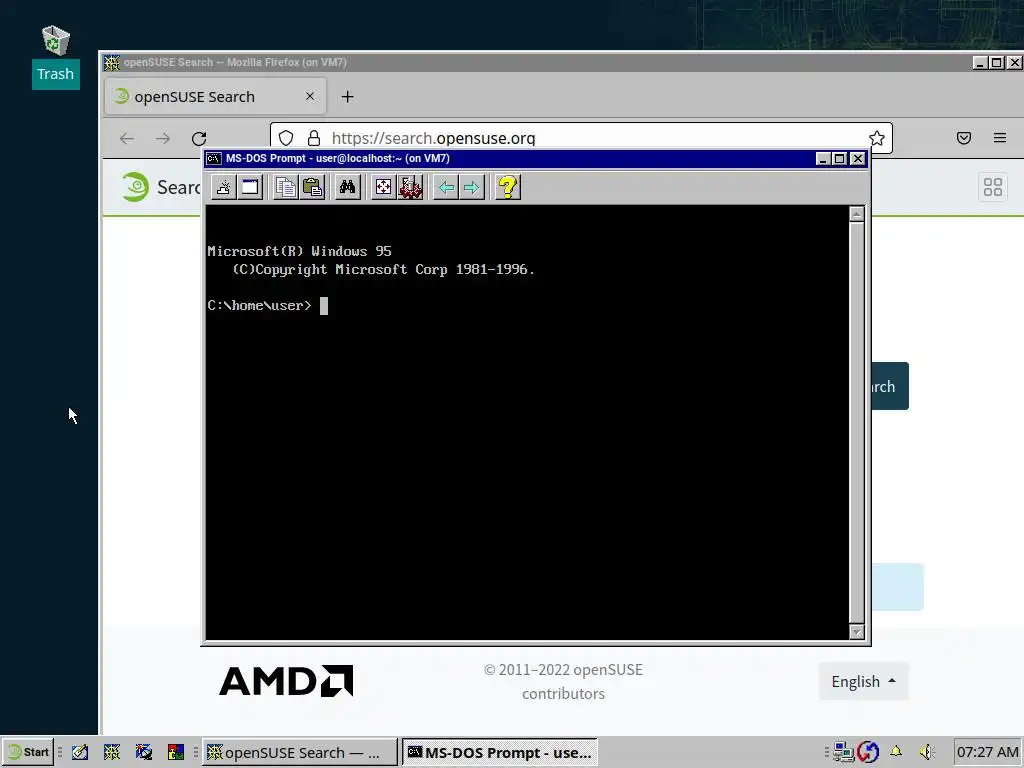The height and width of the screenshot is (768, 1024).
Task: Select the openSUSE Search tab
Action: click(x=216, y=97)
